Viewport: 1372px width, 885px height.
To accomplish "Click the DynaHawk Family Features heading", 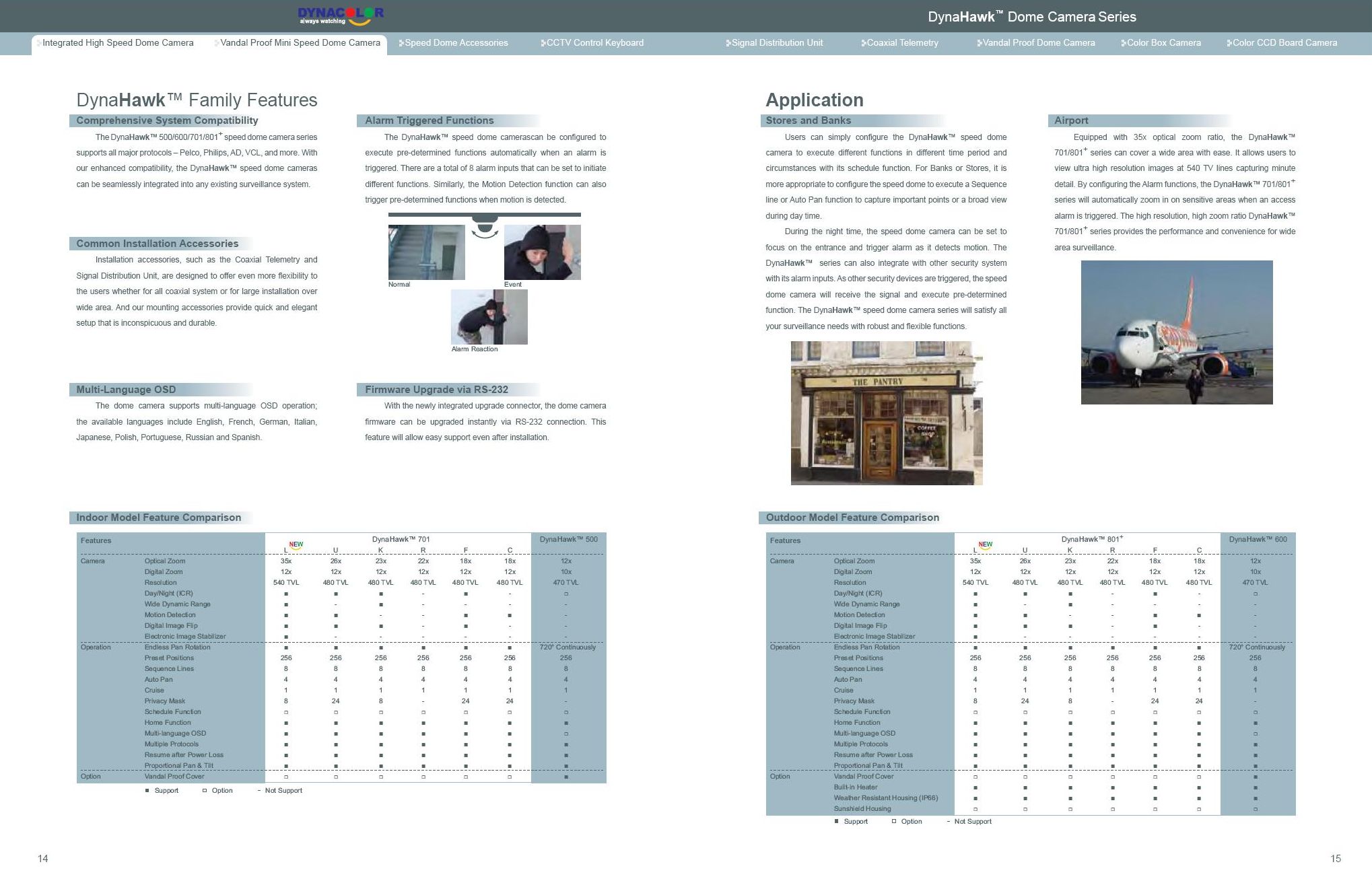I will (x=197, y=100).
